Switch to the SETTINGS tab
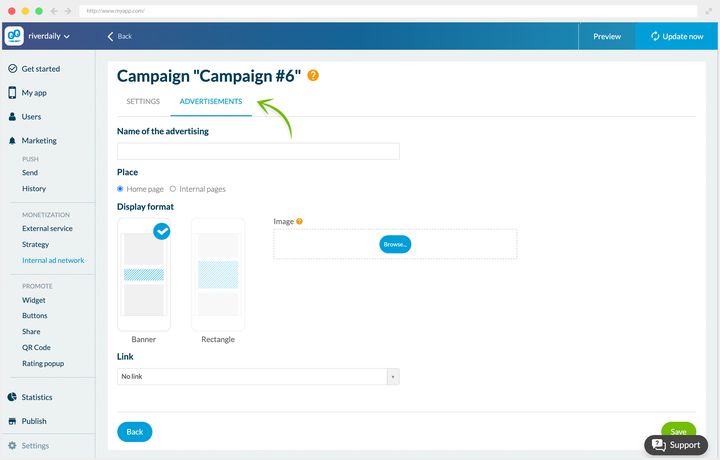The height and width of the screenshot is (460, 720). point(143,101)
